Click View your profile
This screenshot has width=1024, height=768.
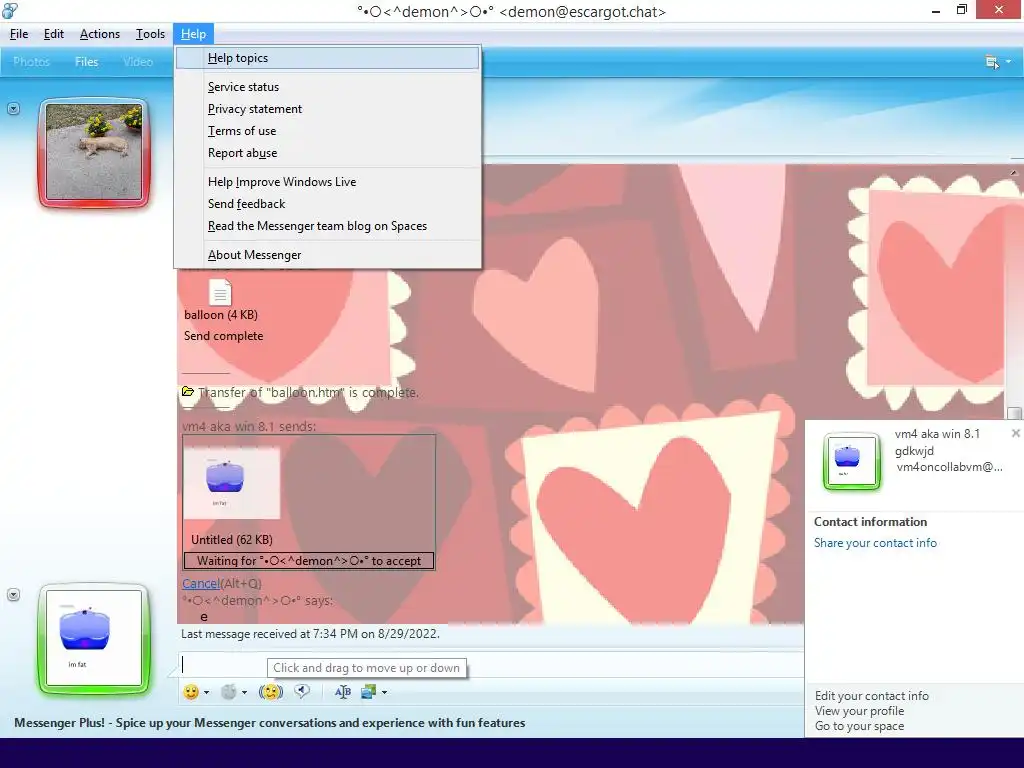click(x=859, y=711)
